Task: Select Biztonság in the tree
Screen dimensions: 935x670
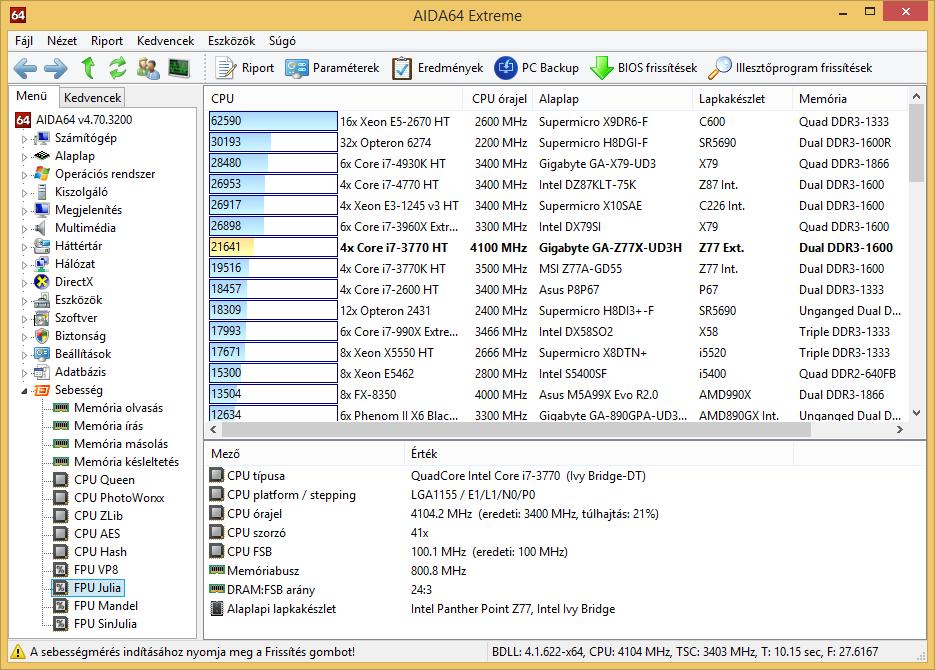Action: pyautogui.click(x=80, y=336)
